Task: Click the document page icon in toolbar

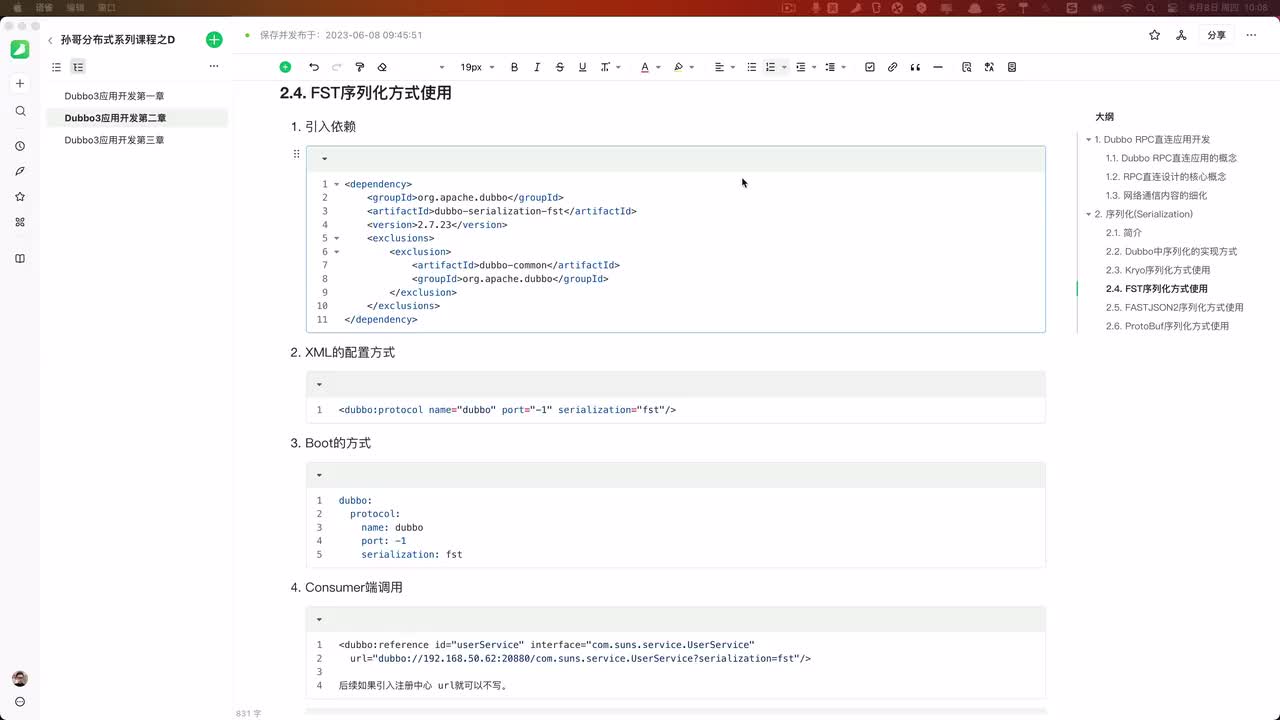Action: coord(1012,67)
